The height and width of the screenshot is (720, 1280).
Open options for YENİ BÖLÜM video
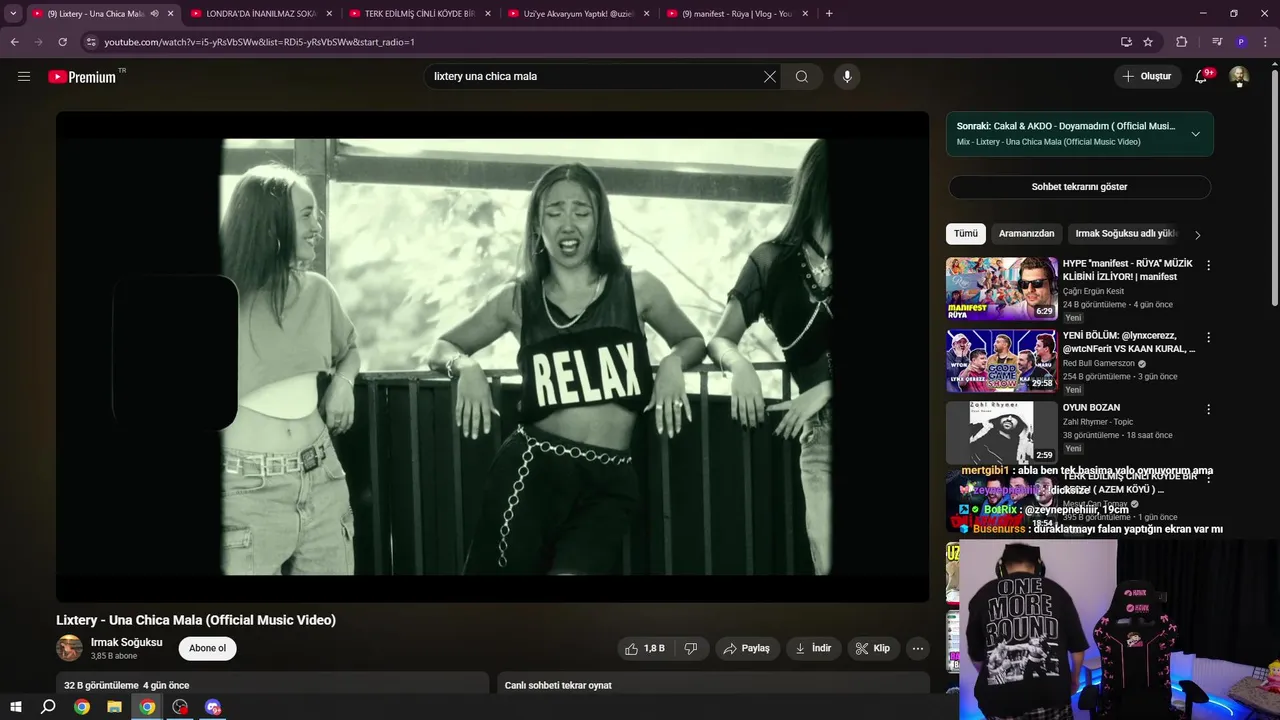[1208, 337]
